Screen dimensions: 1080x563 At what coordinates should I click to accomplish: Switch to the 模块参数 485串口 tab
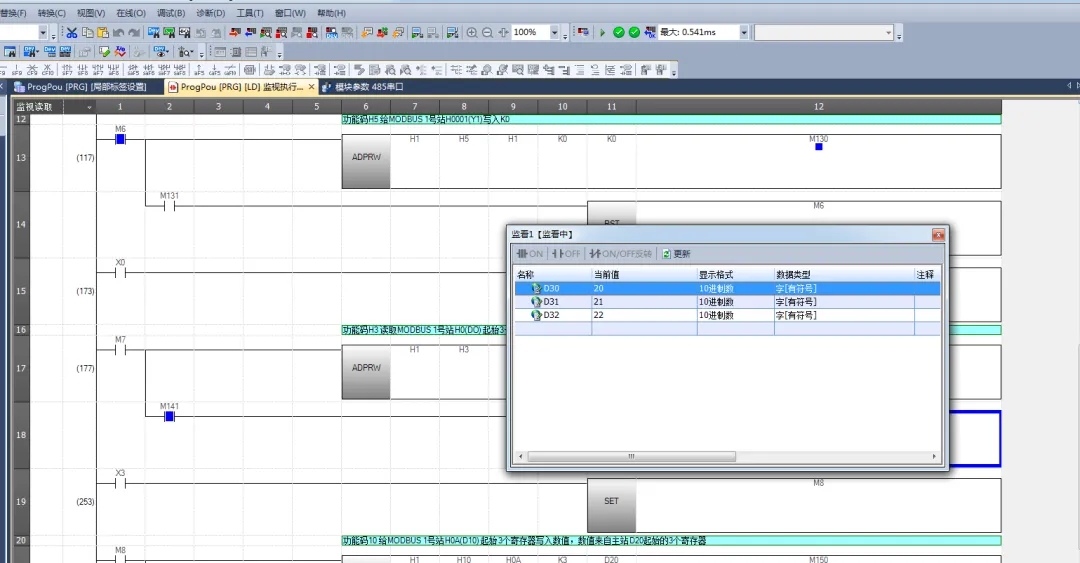click(363, 87)
